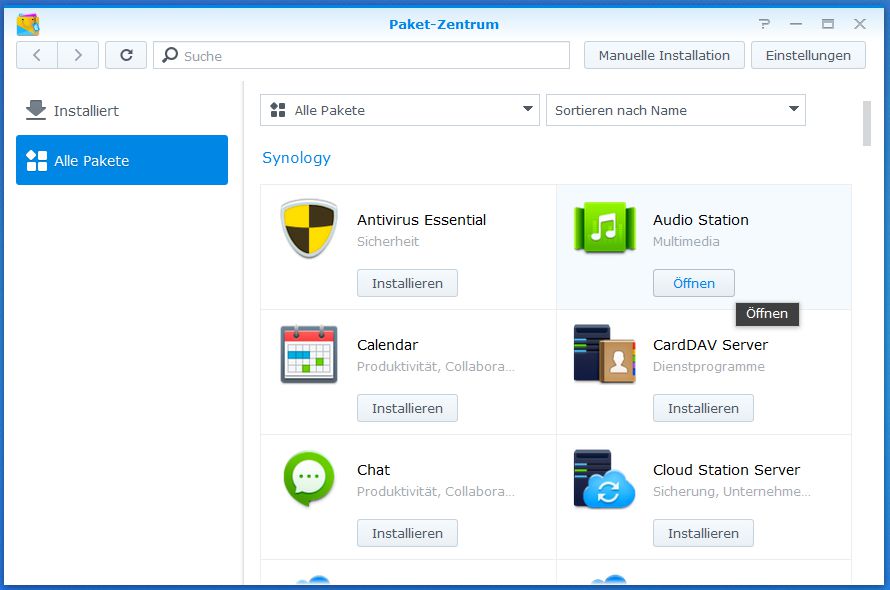Viewport: 890px width, 590px height.
Task: Click the CardDAV Server package name
Action: [710, 345]
